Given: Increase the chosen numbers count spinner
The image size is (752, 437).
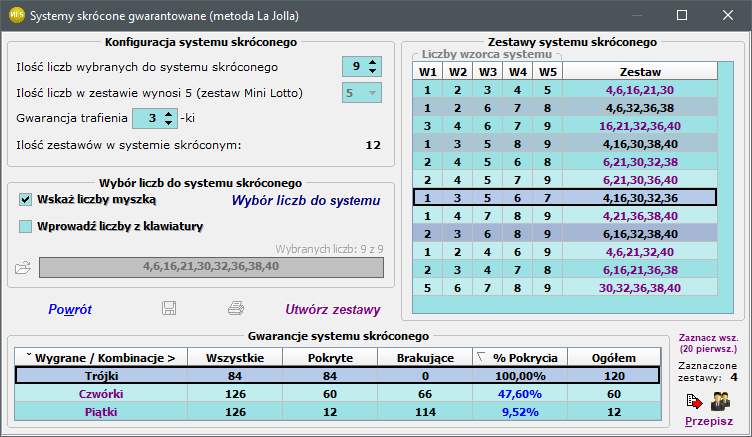Looking at the screenshot, I should click(x=373, y=62).
